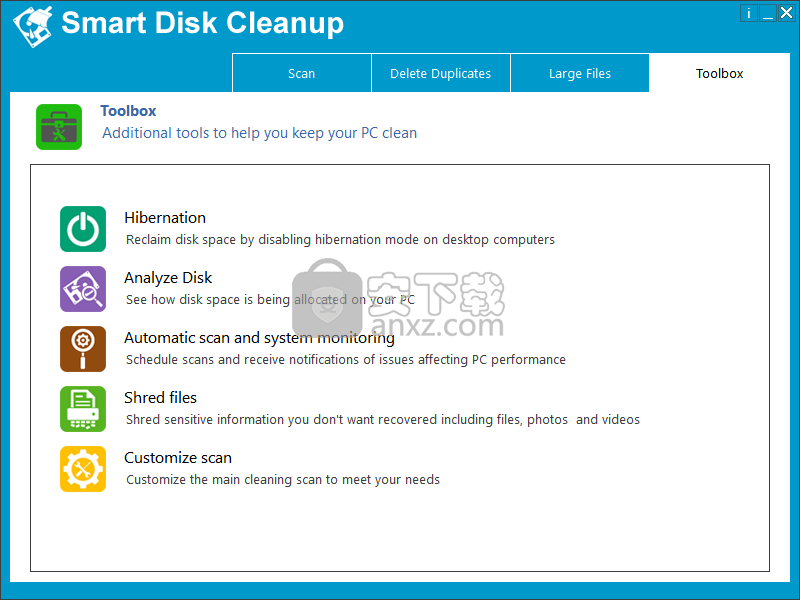Click 'Schedule scans and receive notifications' description

[x=346, y=360]
